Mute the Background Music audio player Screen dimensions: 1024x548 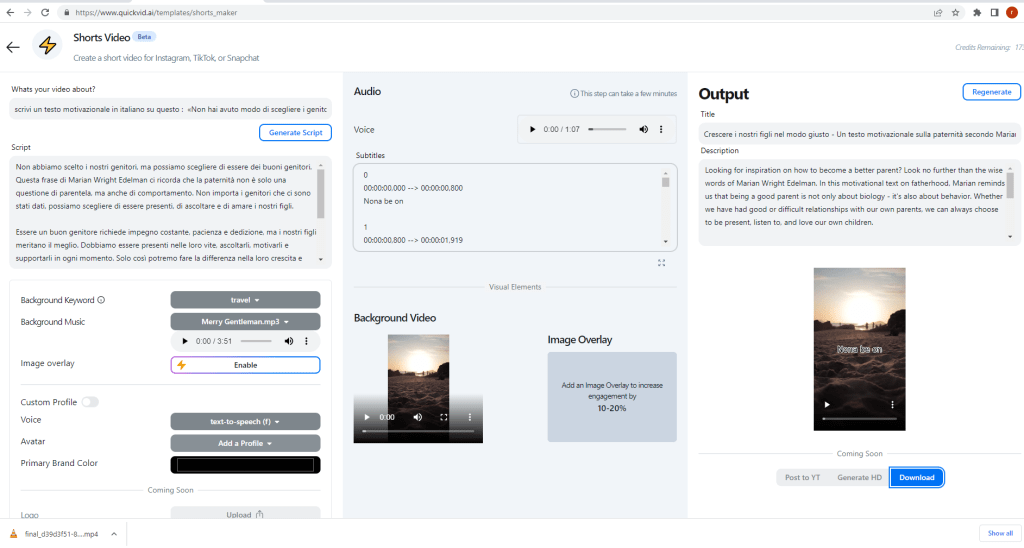(x=289, y=342)
